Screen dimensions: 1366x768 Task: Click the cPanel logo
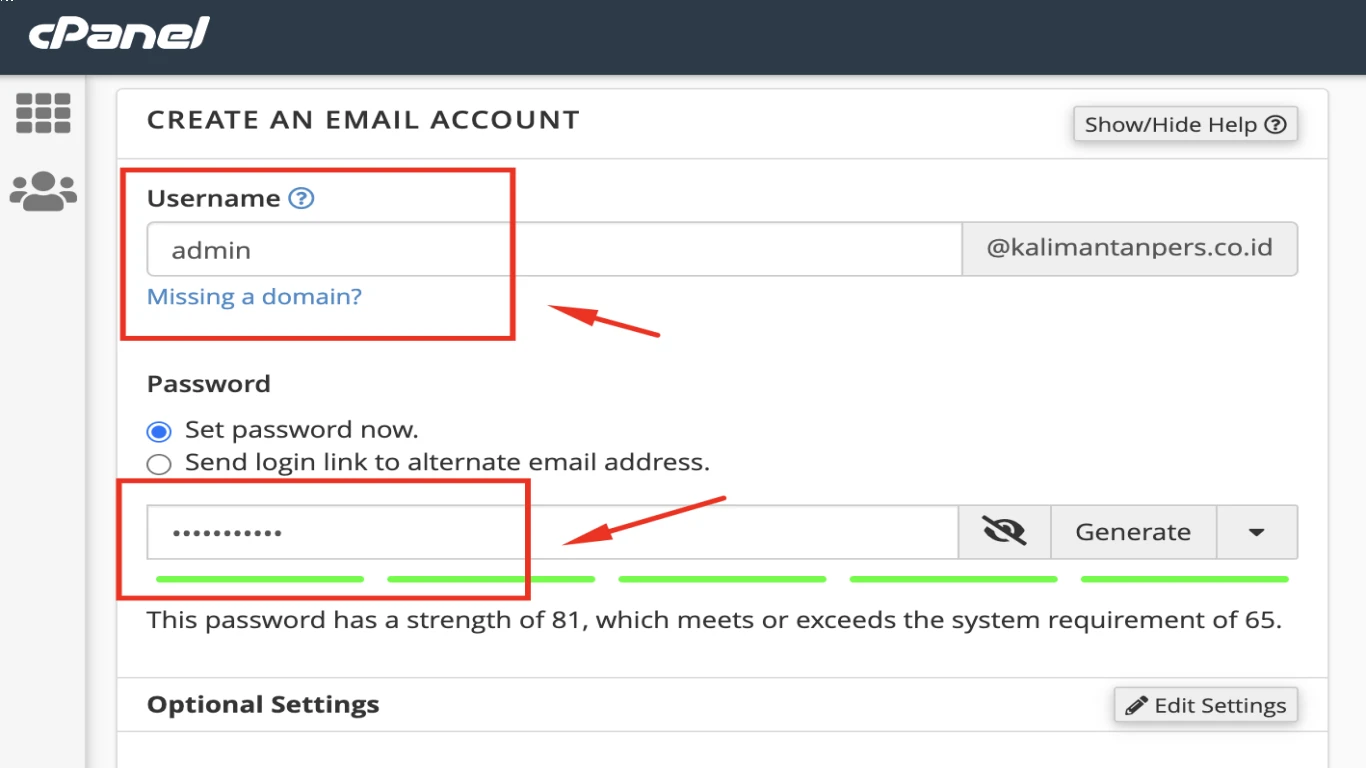(x=119, y=34)
